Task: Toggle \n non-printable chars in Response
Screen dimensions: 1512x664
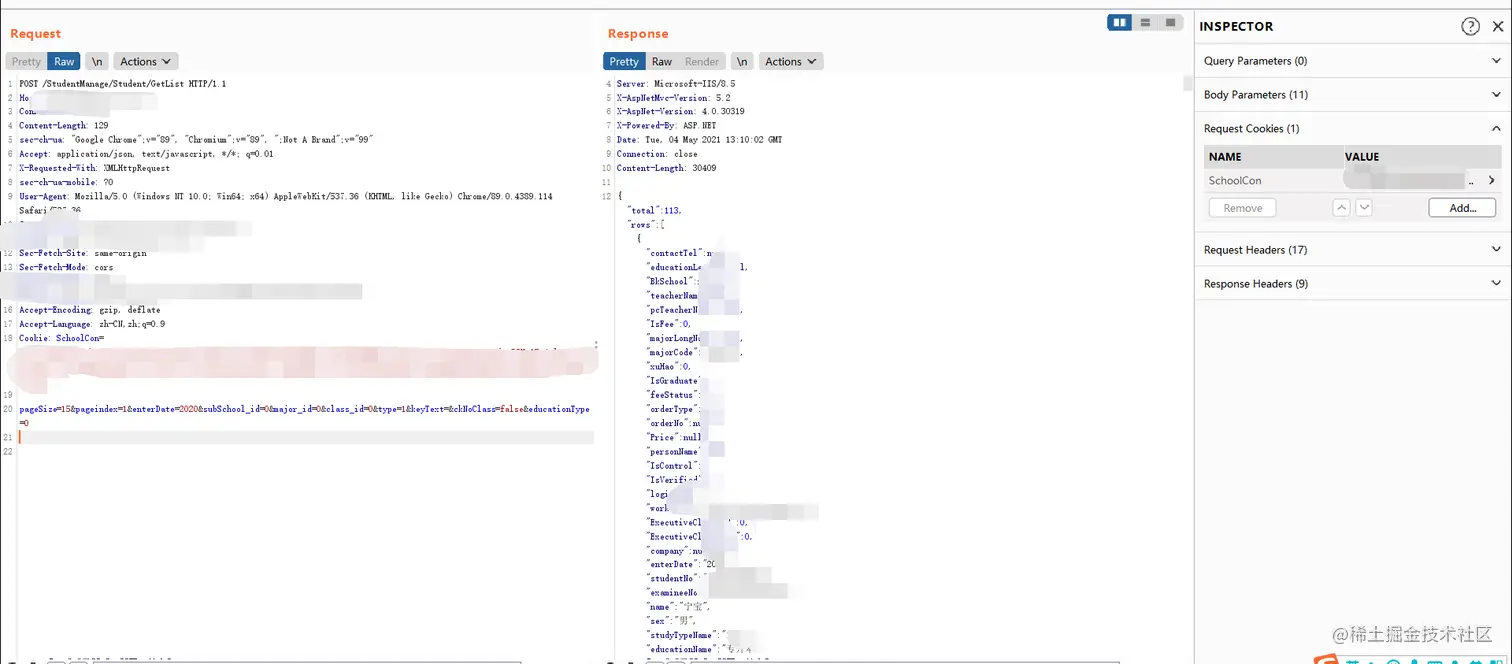Action: click(742, 61)
